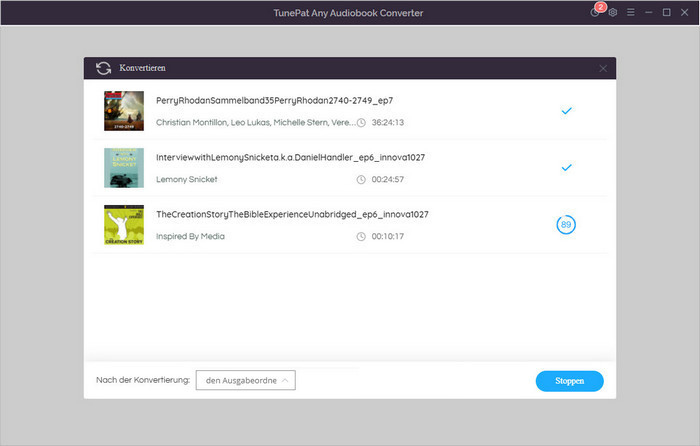Viewport: 700px width, 446px height.
Task: Click duration value 00:24:57
Action: (388, 179)
